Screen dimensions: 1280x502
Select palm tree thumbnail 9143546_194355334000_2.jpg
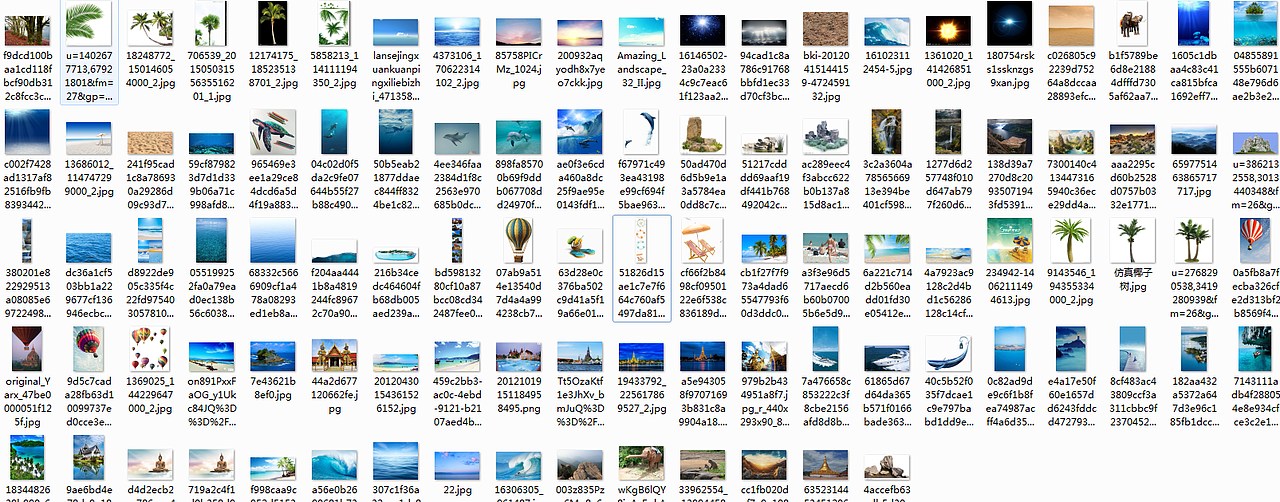(1072, 240)
